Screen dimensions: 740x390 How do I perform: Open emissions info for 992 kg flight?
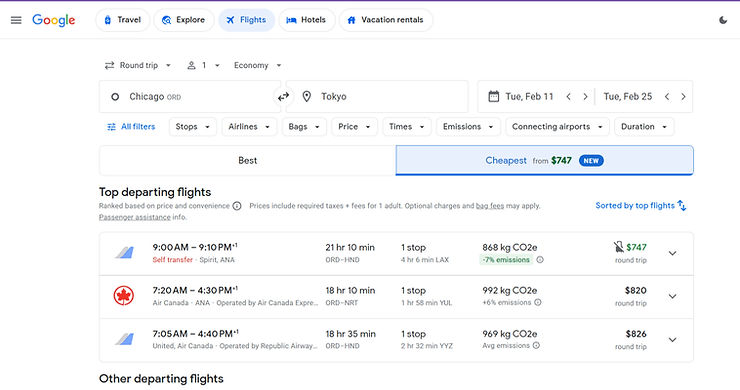[x=538, y=303]
